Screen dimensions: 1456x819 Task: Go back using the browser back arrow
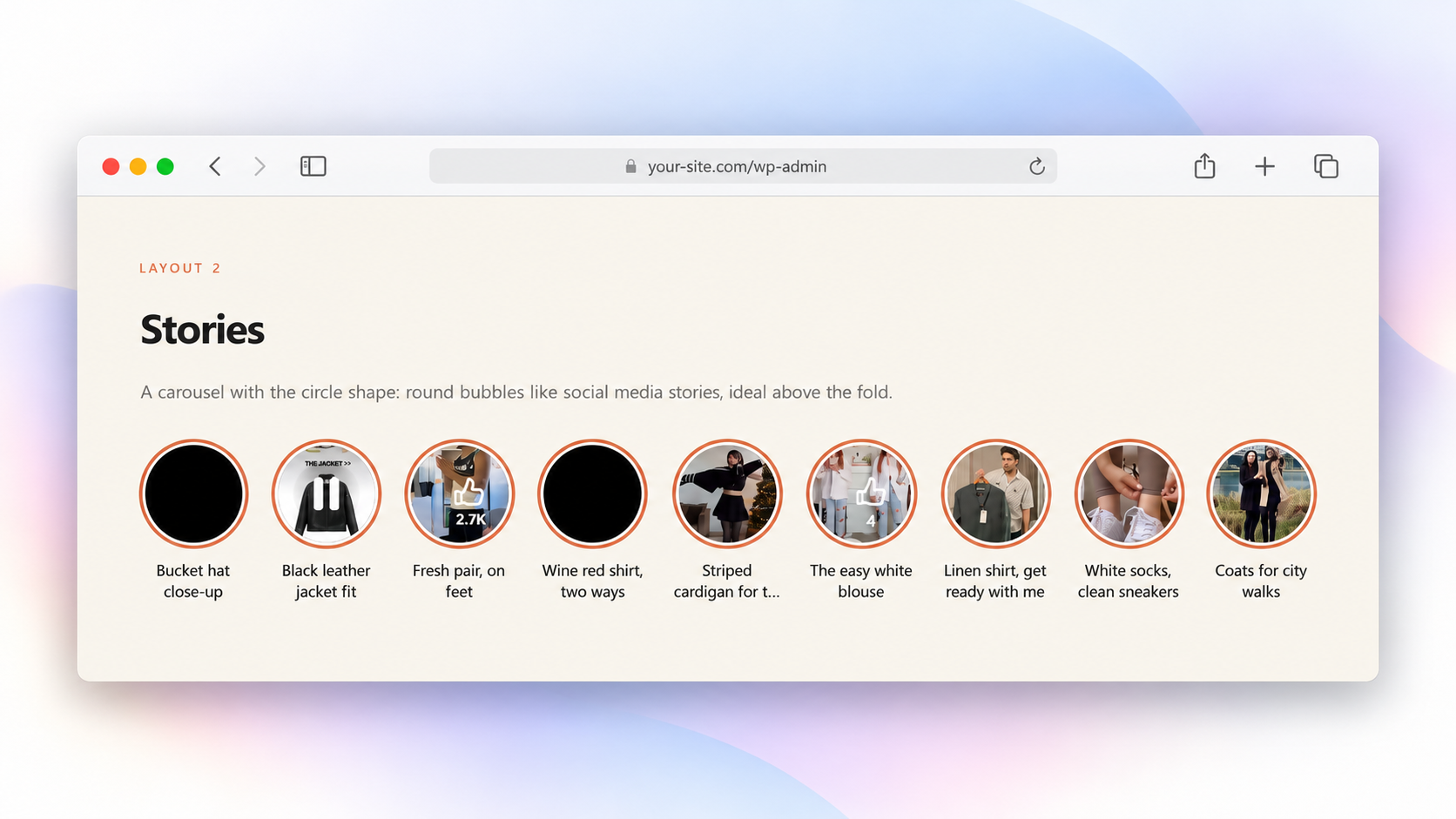tap(215, 166)
